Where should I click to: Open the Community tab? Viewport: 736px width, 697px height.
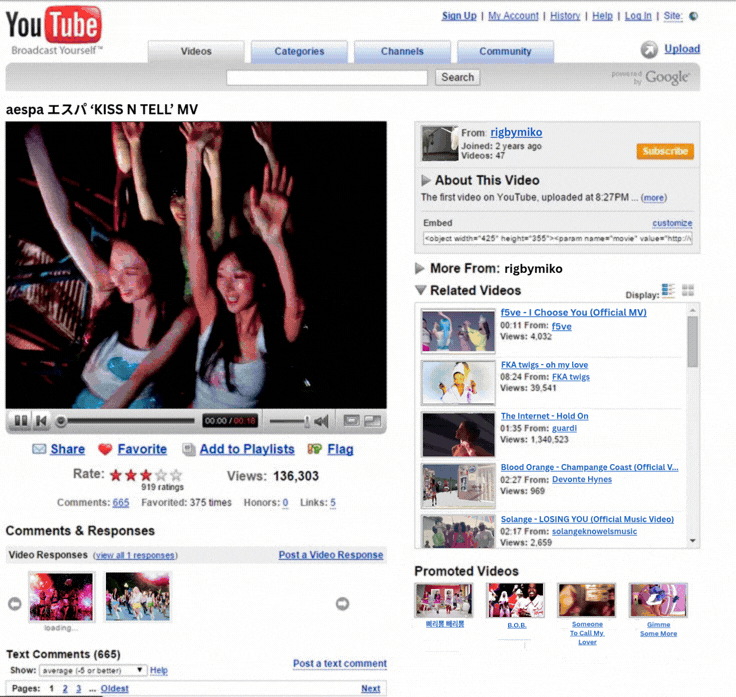[x=506, y=52]
